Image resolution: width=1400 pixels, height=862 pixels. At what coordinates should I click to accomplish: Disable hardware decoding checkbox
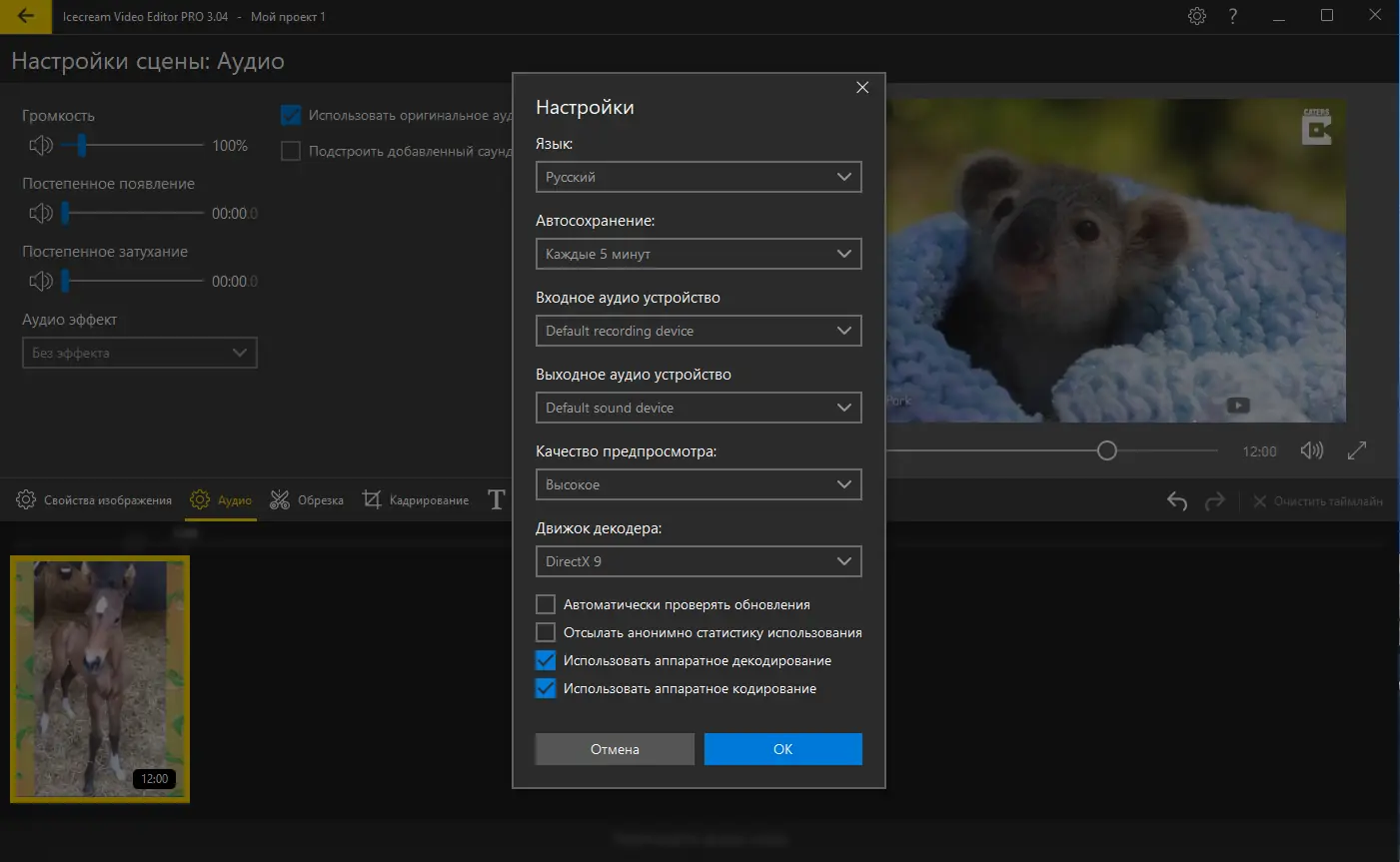(x=546, y=660)
